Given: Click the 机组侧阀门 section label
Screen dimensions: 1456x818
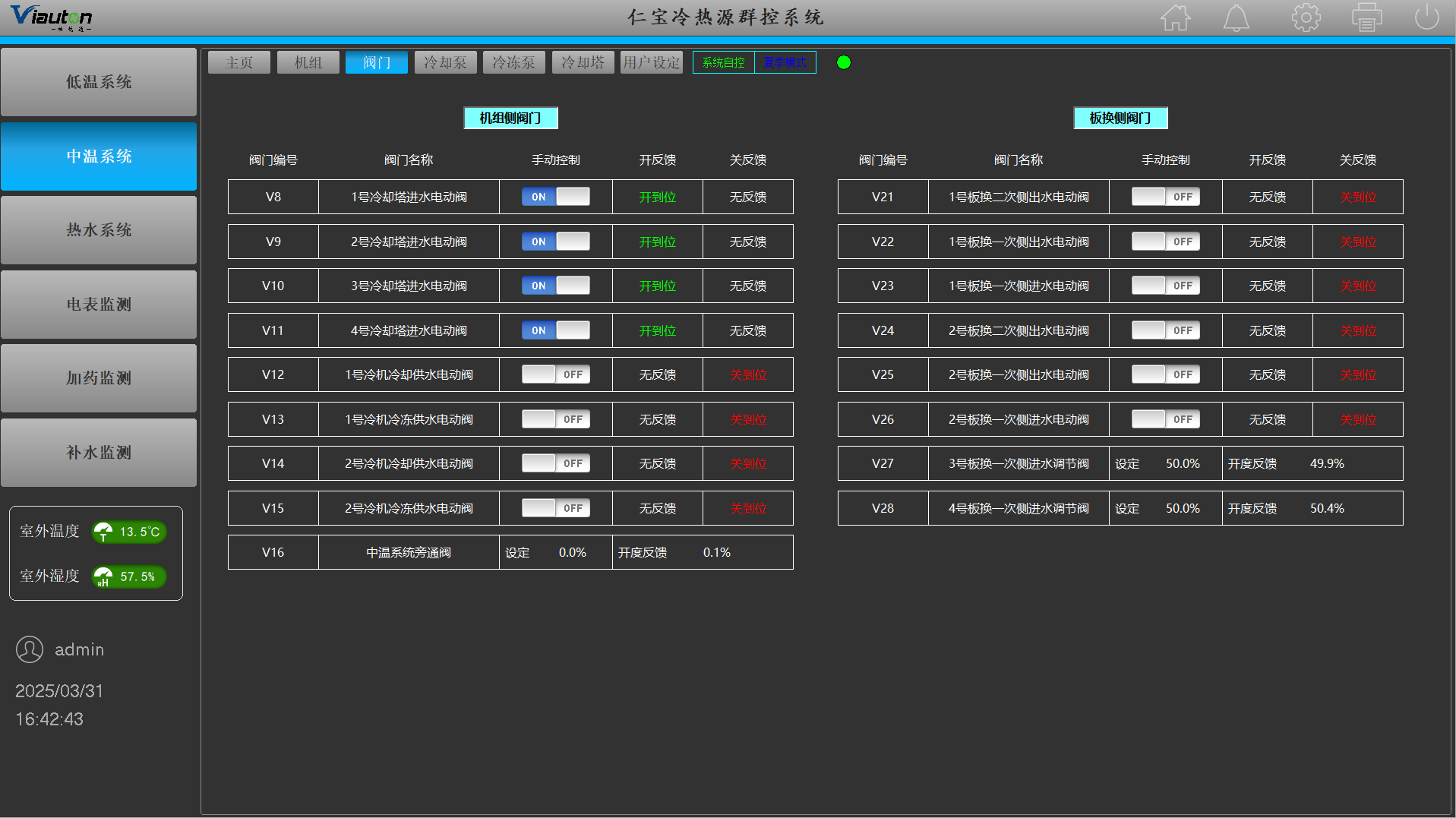Looking at the screenshot, I should point(511,118).
